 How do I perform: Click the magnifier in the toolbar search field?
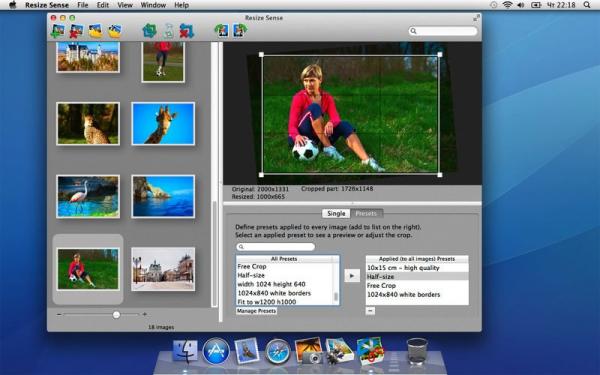[413, 31]
